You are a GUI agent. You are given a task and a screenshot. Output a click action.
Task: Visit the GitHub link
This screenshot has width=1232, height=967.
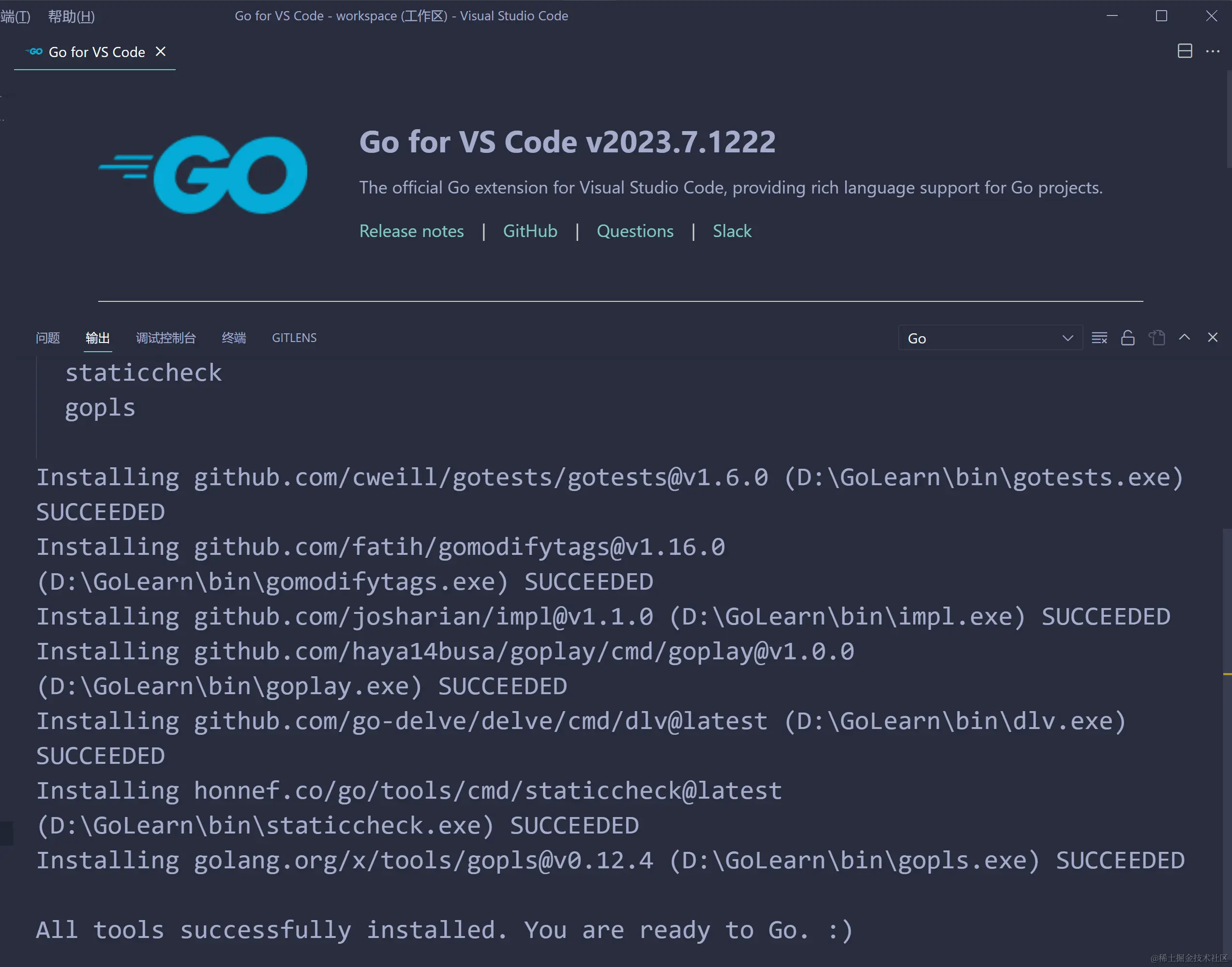[x=529, y=231]
